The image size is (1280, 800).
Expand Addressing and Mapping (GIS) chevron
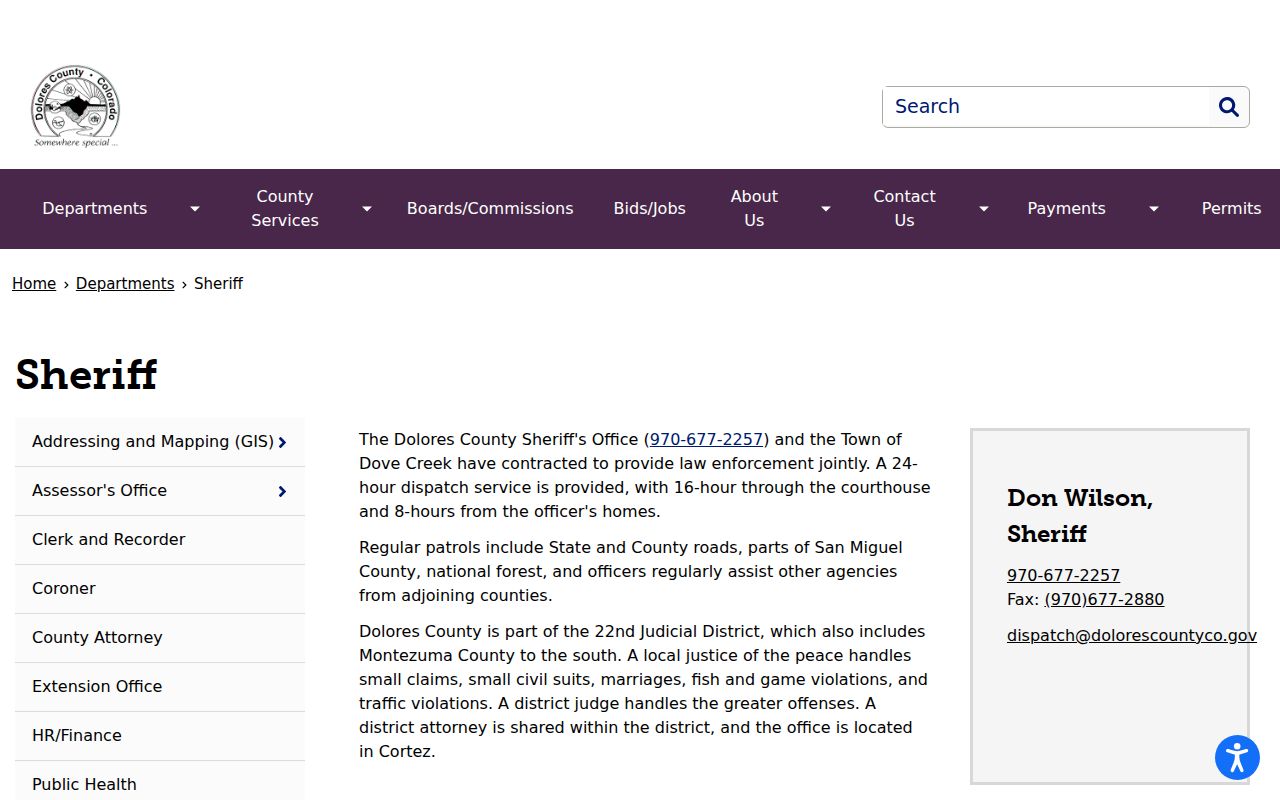tap(283, 442)
